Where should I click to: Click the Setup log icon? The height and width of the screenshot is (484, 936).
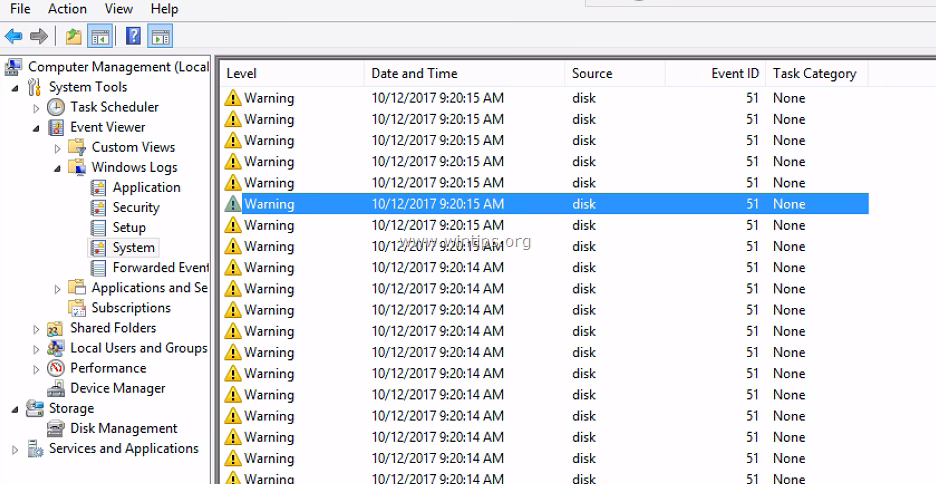click(98, 227)
